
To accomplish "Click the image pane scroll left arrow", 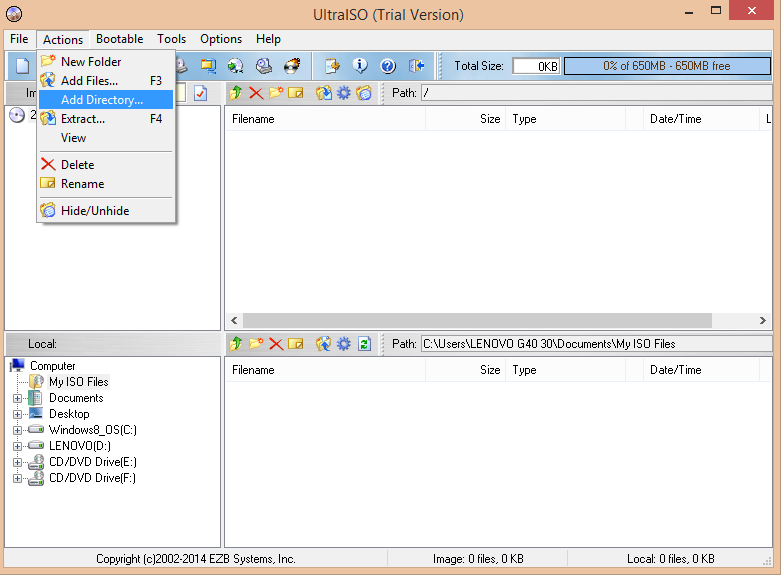I will point(234,320).
